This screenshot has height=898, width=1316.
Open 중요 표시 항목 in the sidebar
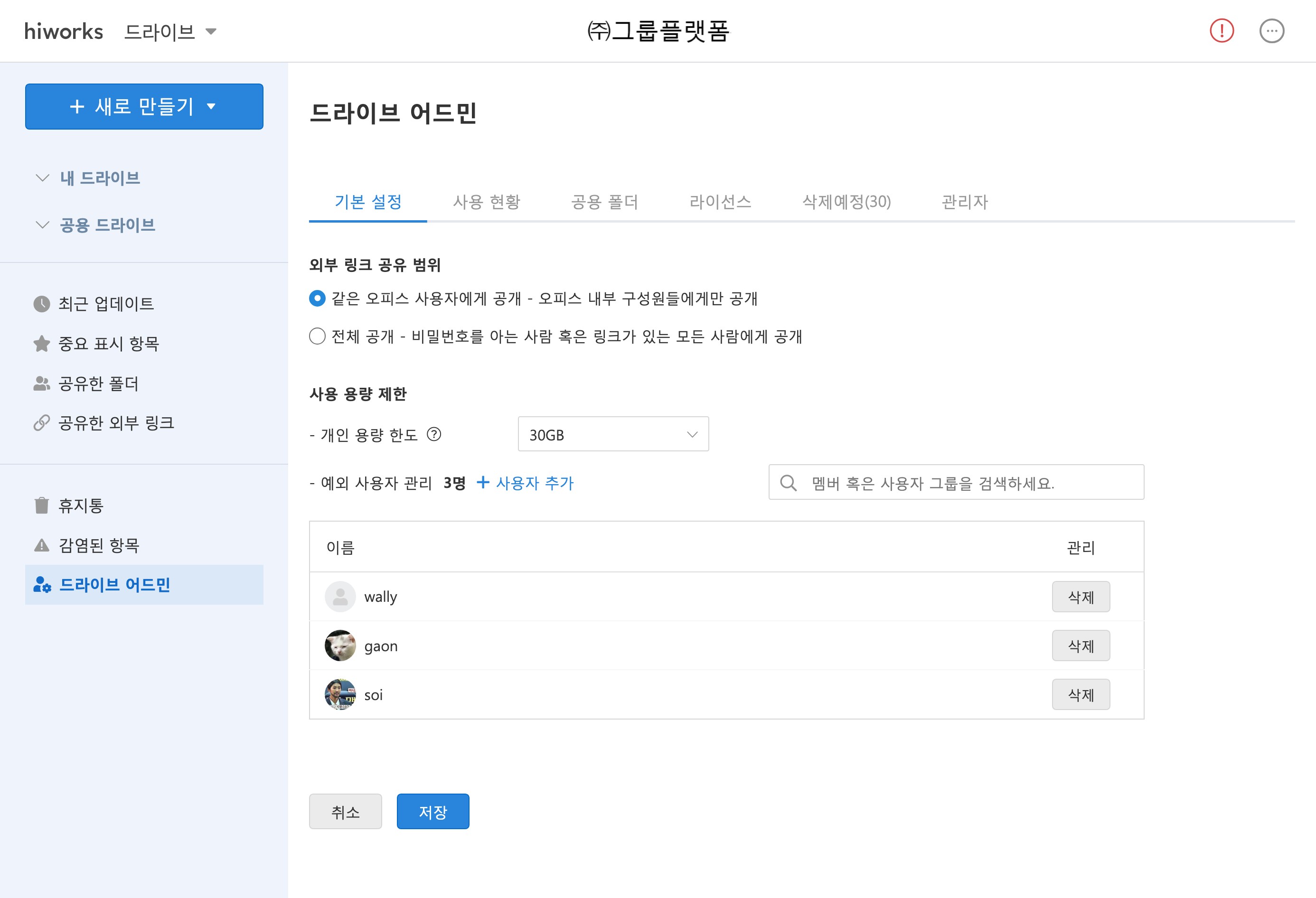(109, 344)
